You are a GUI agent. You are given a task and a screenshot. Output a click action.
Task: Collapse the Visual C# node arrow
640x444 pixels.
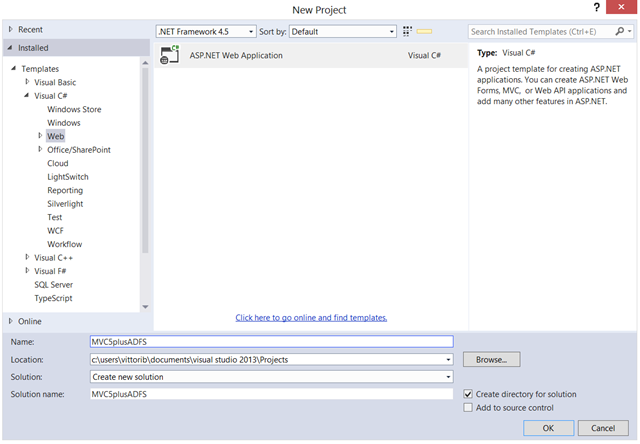(27, 95)
